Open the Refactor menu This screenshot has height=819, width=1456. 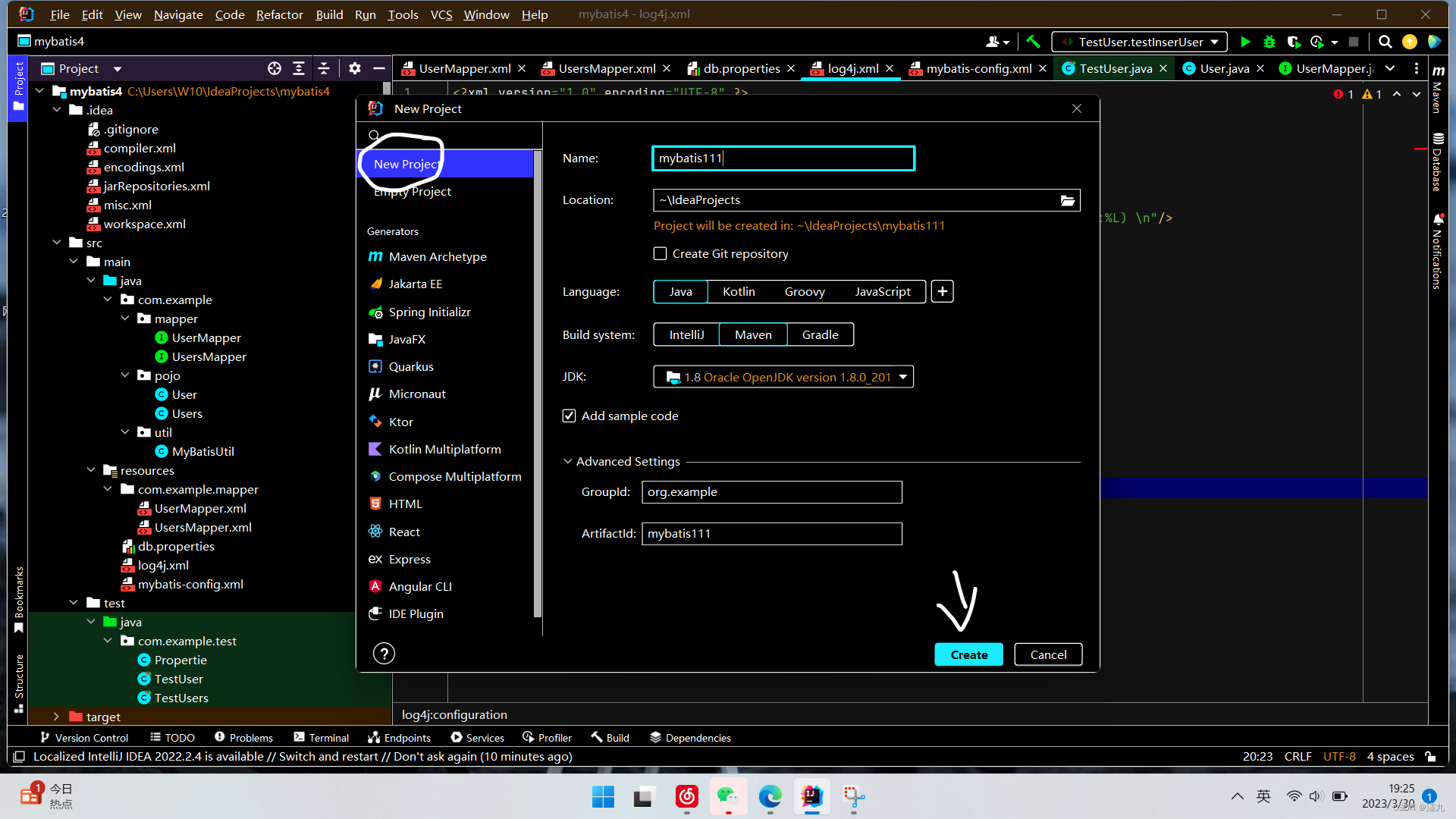279,14
